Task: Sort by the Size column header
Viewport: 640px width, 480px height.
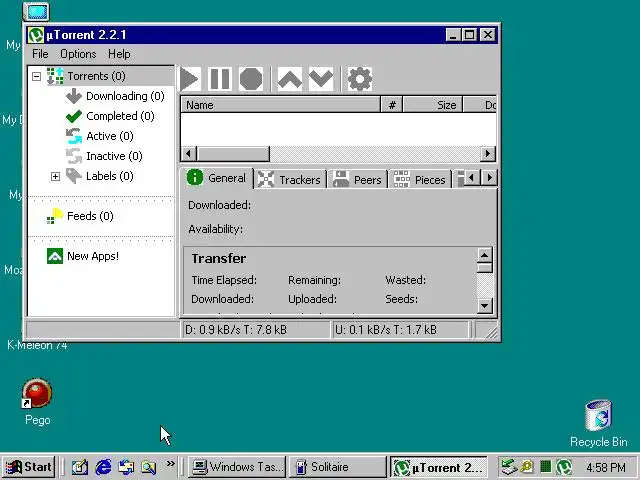Action: pyautogui.click(x=433, y=105)
